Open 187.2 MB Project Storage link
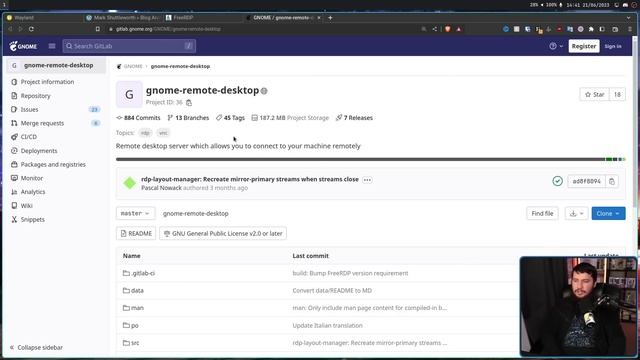This screenshot has height=360, width=640. pyautogui.click(x=290, y=118)
